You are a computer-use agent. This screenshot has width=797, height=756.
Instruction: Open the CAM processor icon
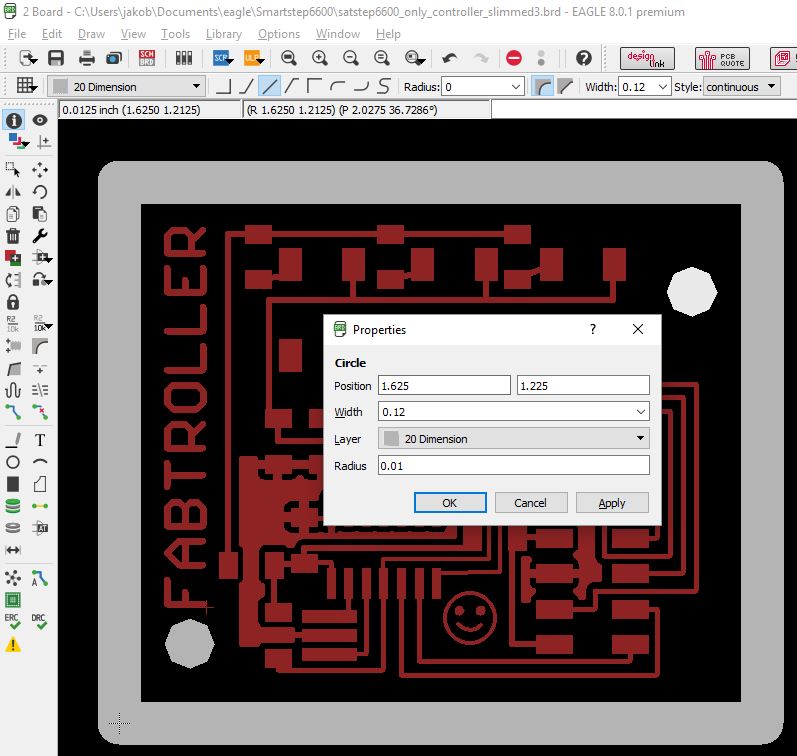pyautogui.click(x=114, y=58)
